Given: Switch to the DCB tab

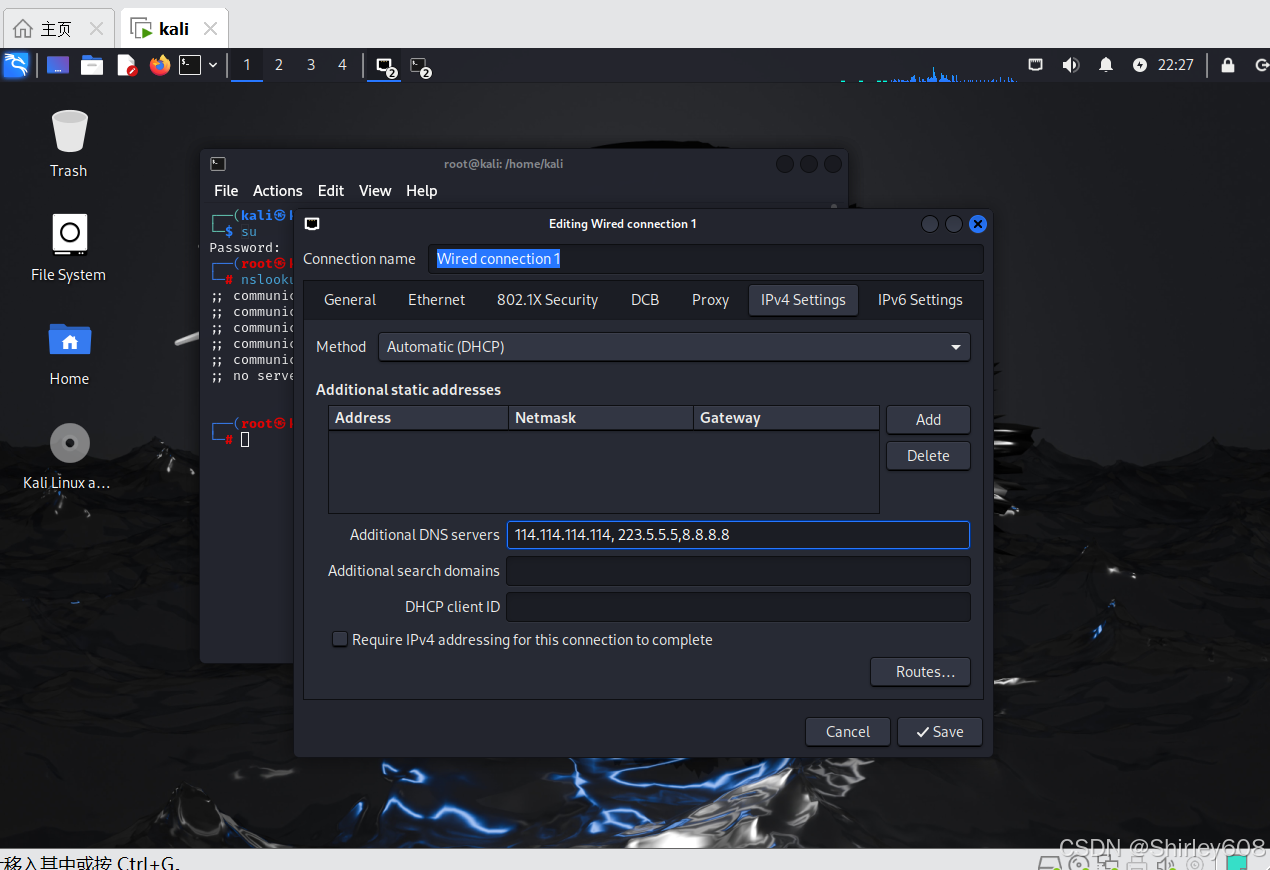Looking at the screenshot, I should 645,300.
